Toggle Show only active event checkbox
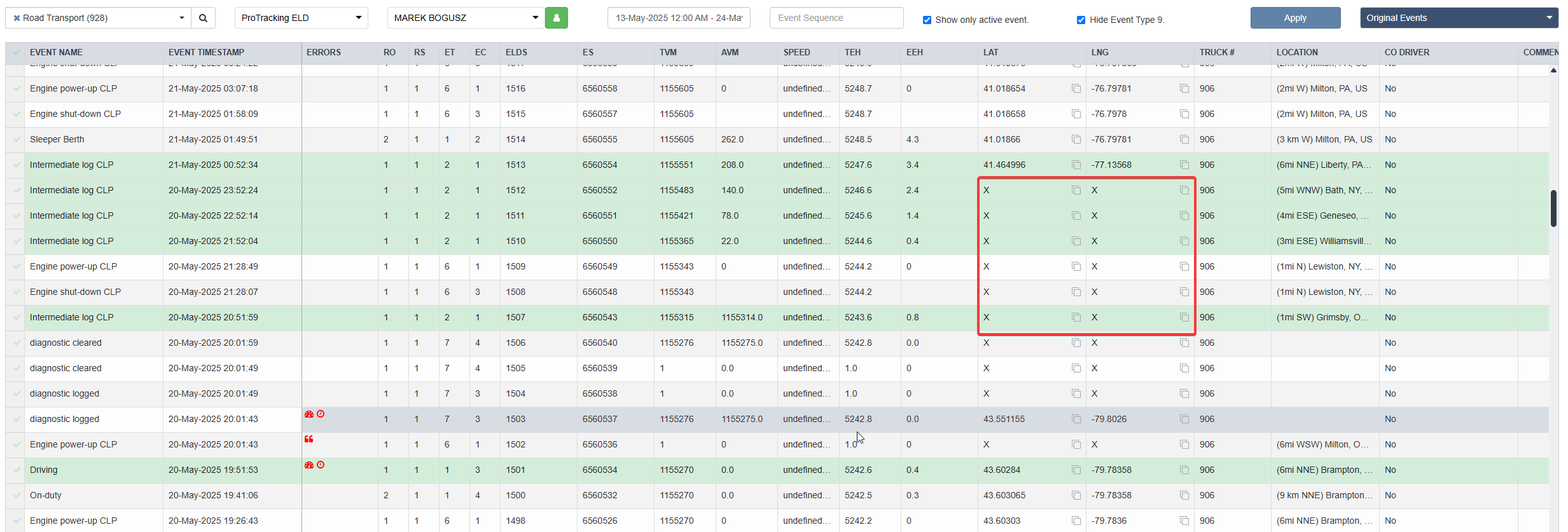Viewport: 1568px width, 532px height. click(x=927, y=20)
